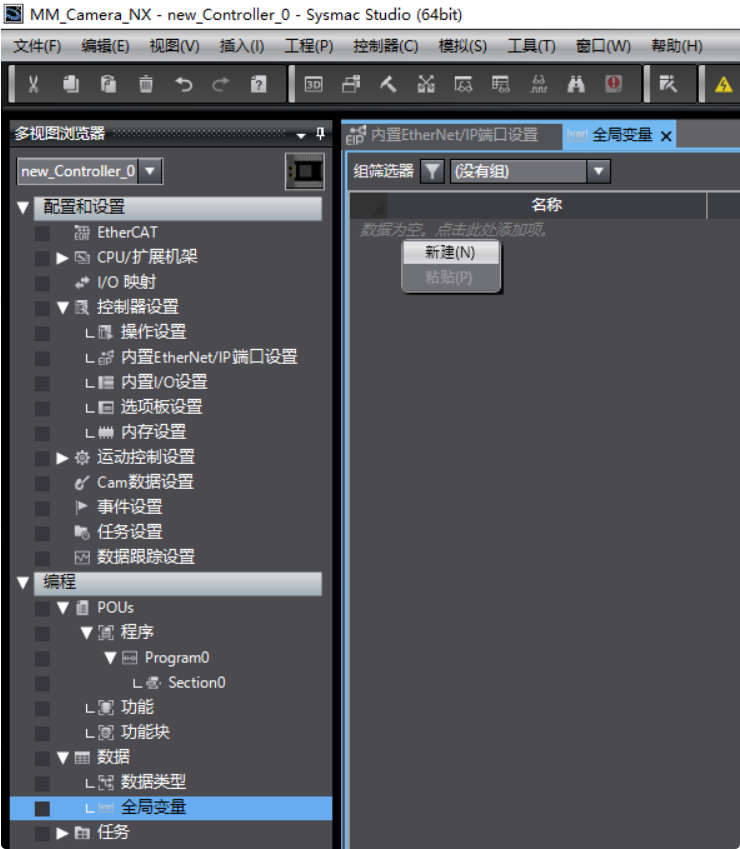The image size is (740, 849).
Task: Close the 全局变量 tab
Action: pyautogui.click(x=666, y=136)
